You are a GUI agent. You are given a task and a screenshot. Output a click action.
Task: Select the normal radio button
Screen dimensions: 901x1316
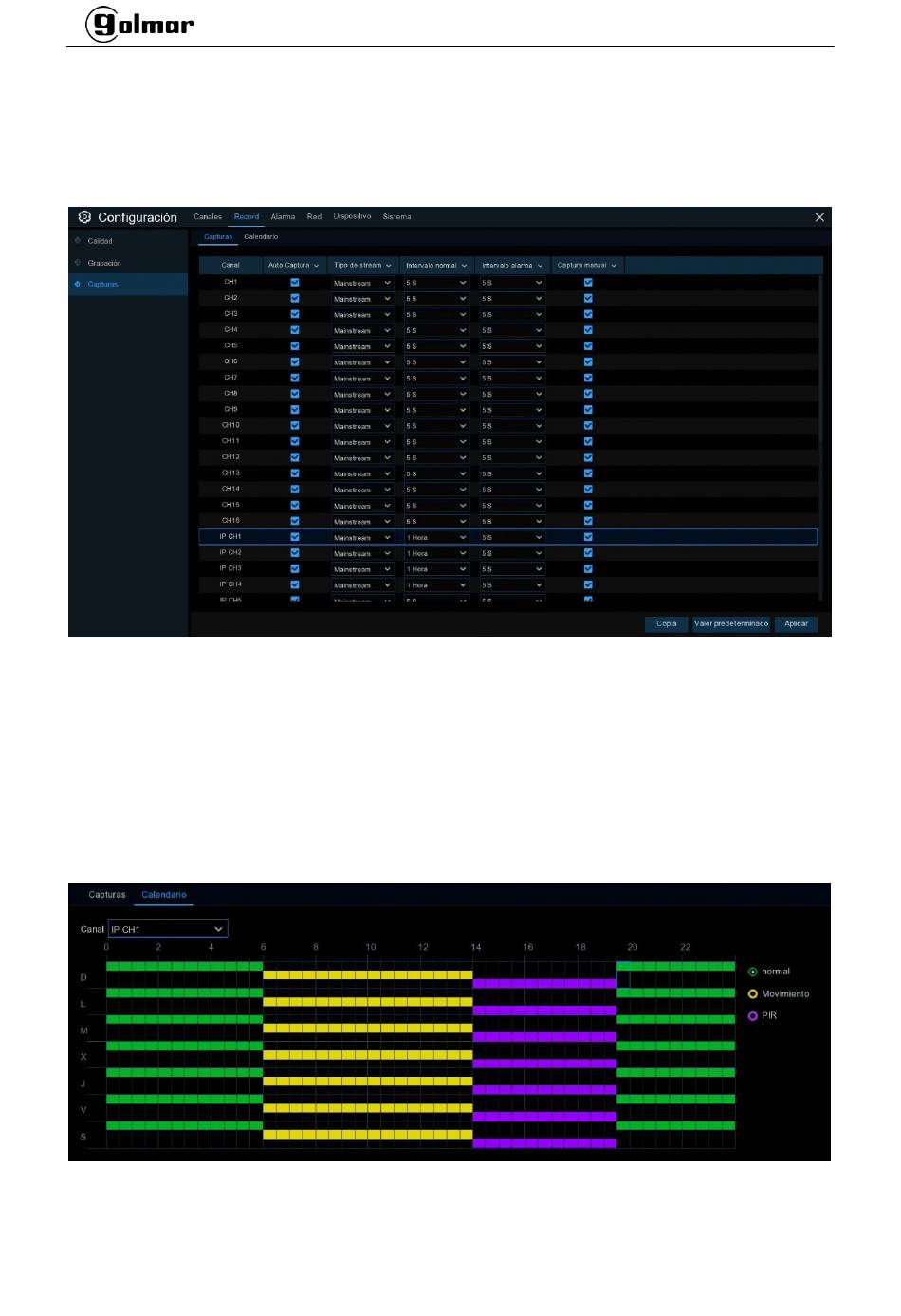[753, 972]
